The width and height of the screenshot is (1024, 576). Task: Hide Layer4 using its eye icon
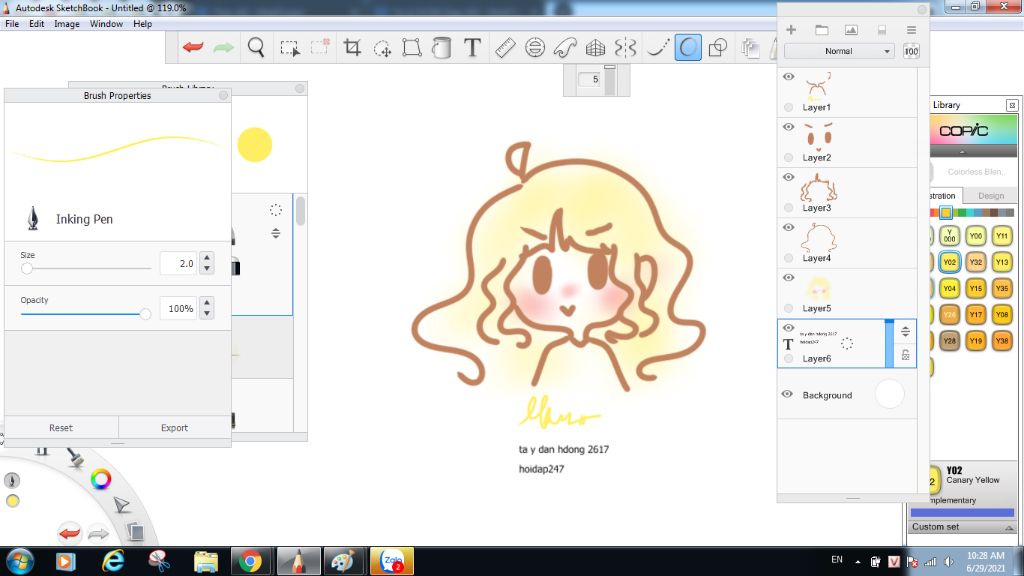tap(788, 227)
